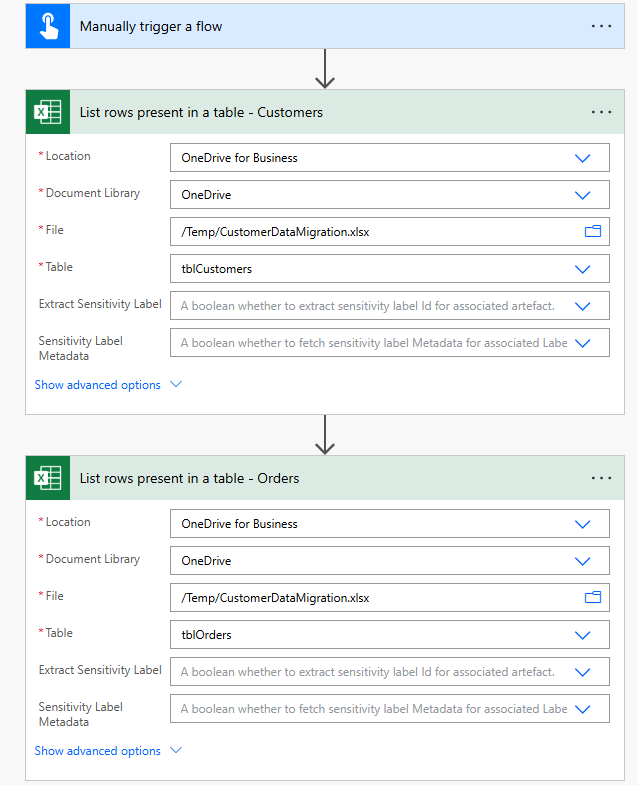Expand Extract Sensitivity Label dropdown for Customers
Viewport: 638px width, 785px height.
pos(583,306)
